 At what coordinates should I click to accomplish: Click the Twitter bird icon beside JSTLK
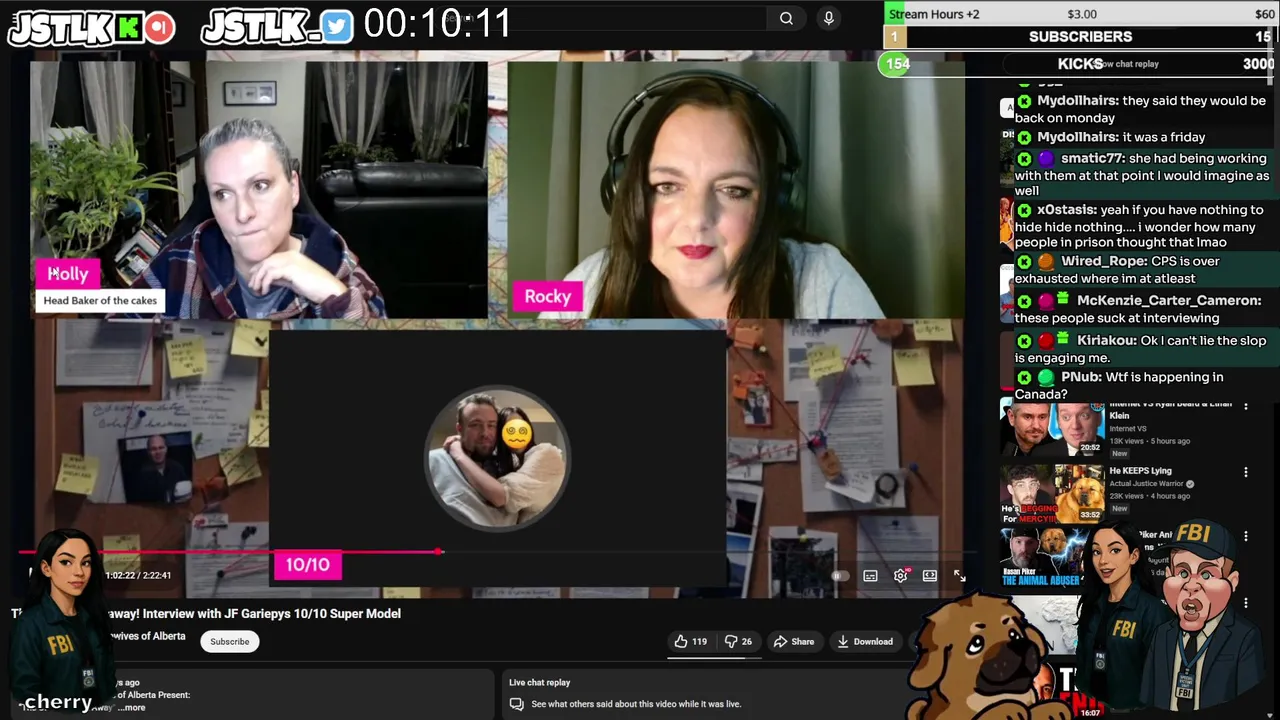[337, 28]
